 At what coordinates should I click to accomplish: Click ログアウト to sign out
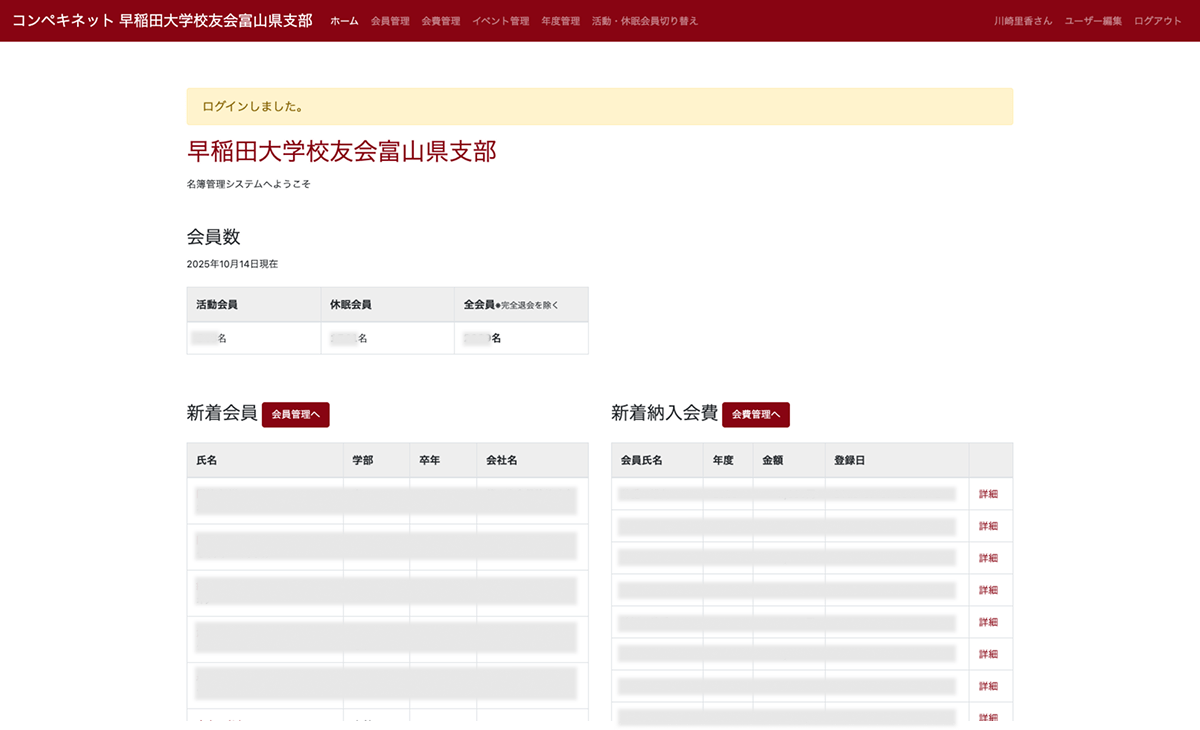(x=1158, y=21)
